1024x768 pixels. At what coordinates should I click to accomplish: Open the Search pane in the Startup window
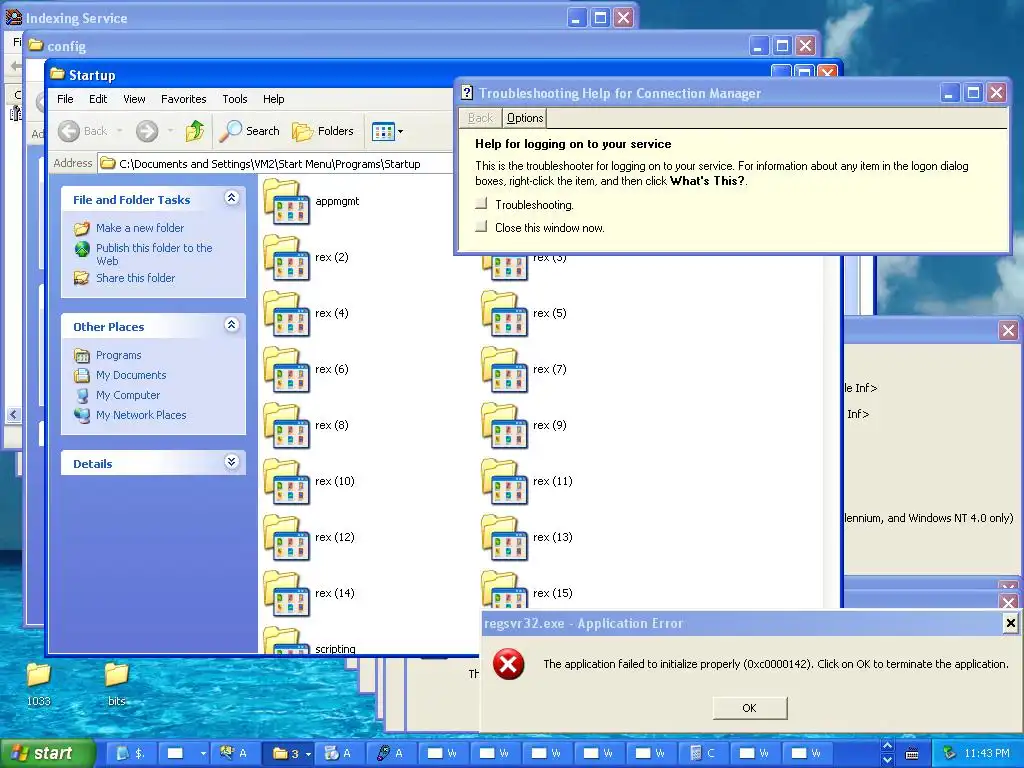(249, 131)
